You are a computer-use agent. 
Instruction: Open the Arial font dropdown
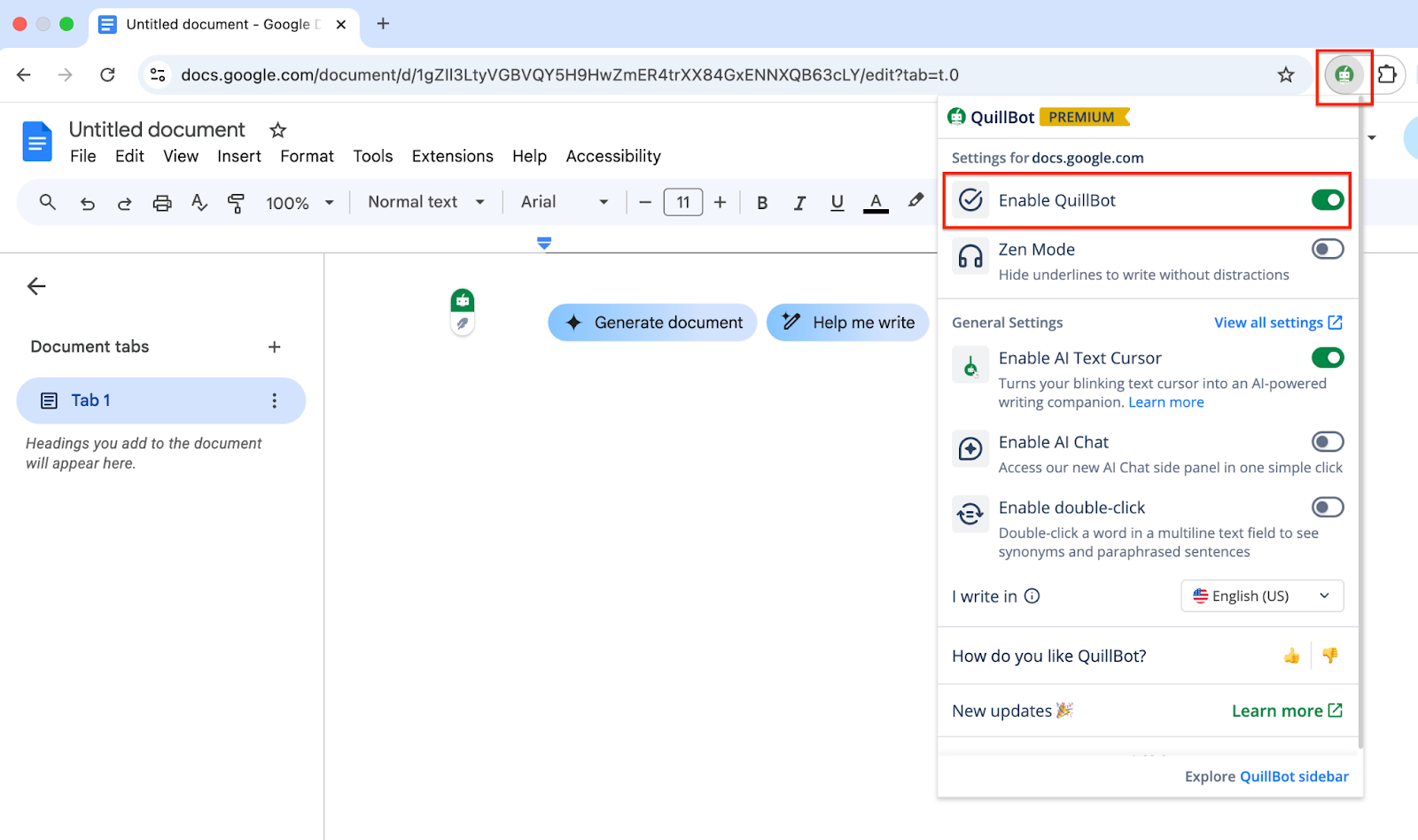click(x=565, y=202)
